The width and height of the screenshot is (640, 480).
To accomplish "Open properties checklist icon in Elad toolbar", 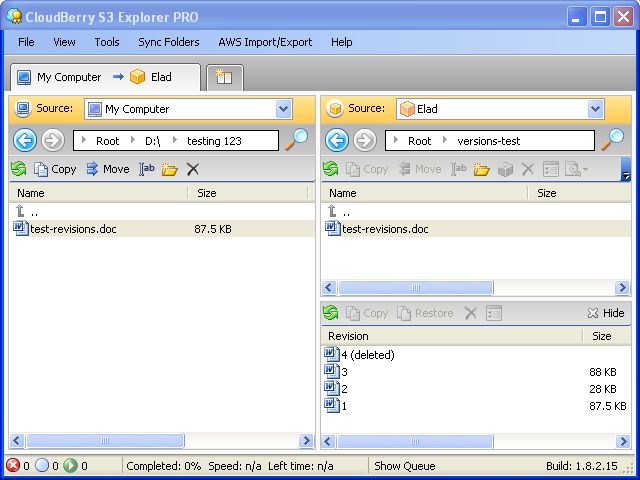I will coord(551,169).
